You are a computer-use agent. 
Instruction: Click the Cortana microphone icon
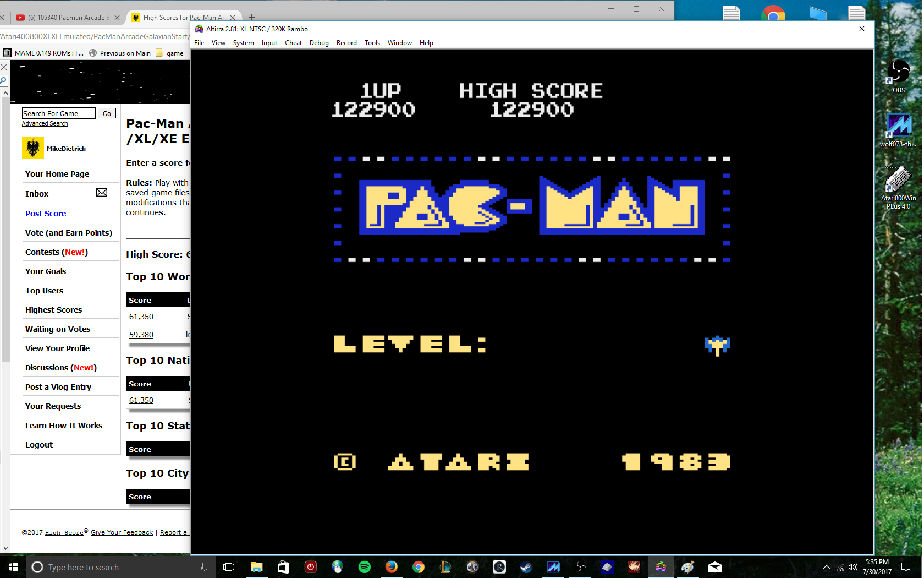203,567
